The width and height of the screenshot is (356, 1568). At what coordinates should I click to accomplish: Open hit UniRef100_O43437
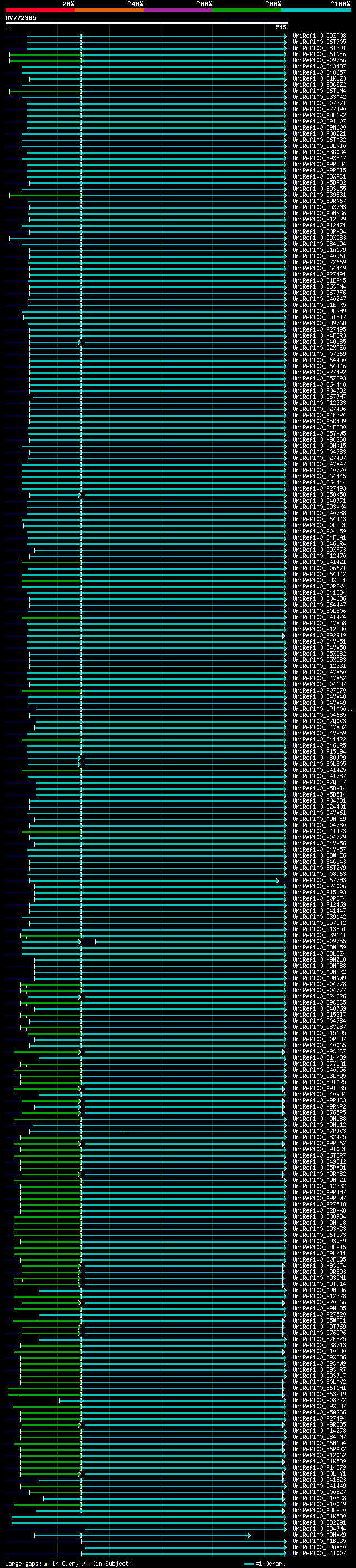[319, 66]
